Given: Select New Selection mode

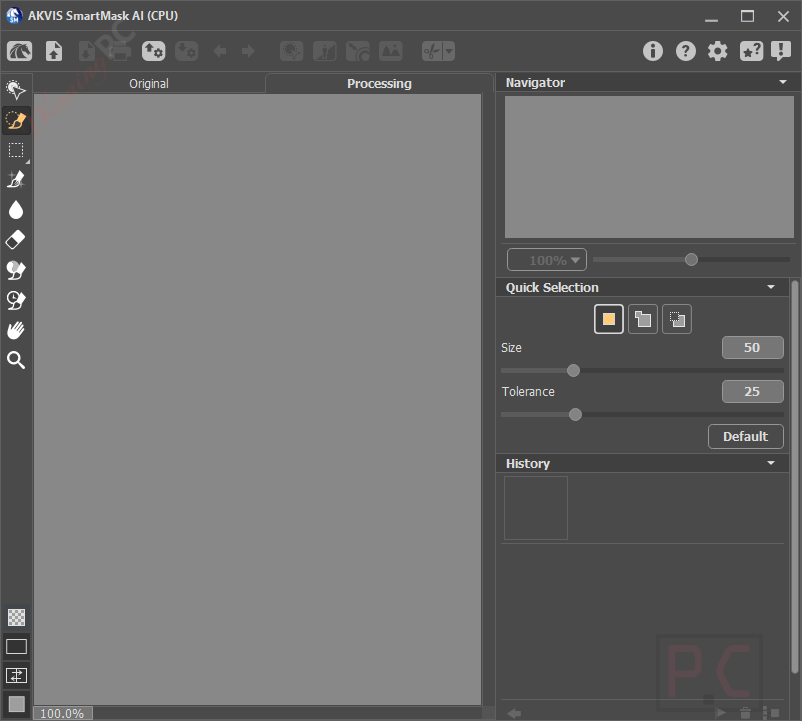Looking at the screenshot, I should pyautogui.click(x=609, y=319).
